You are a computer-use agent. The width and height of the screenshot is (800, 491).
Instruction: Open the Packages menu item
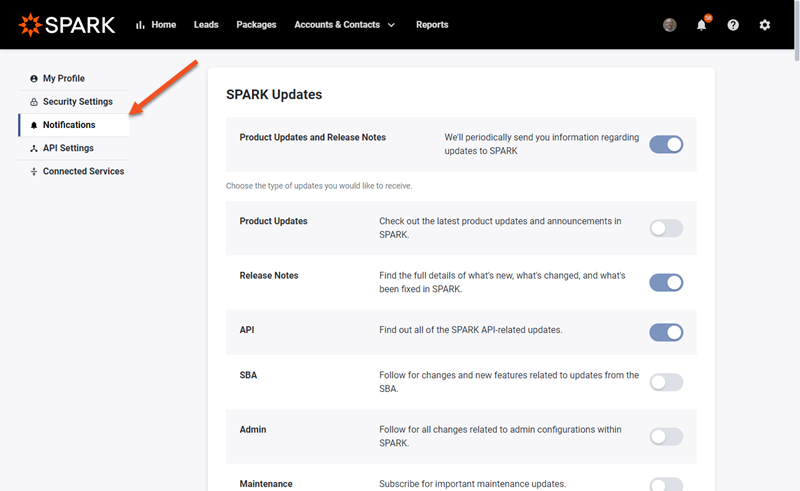coord(256,24)
